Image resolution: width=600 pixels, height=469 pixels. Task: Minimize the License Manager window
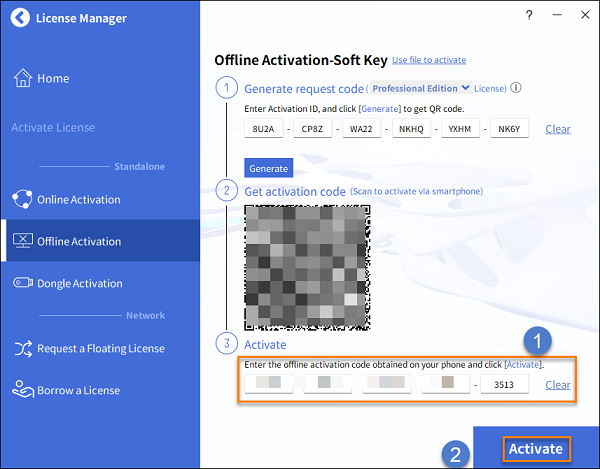point(557,15)
